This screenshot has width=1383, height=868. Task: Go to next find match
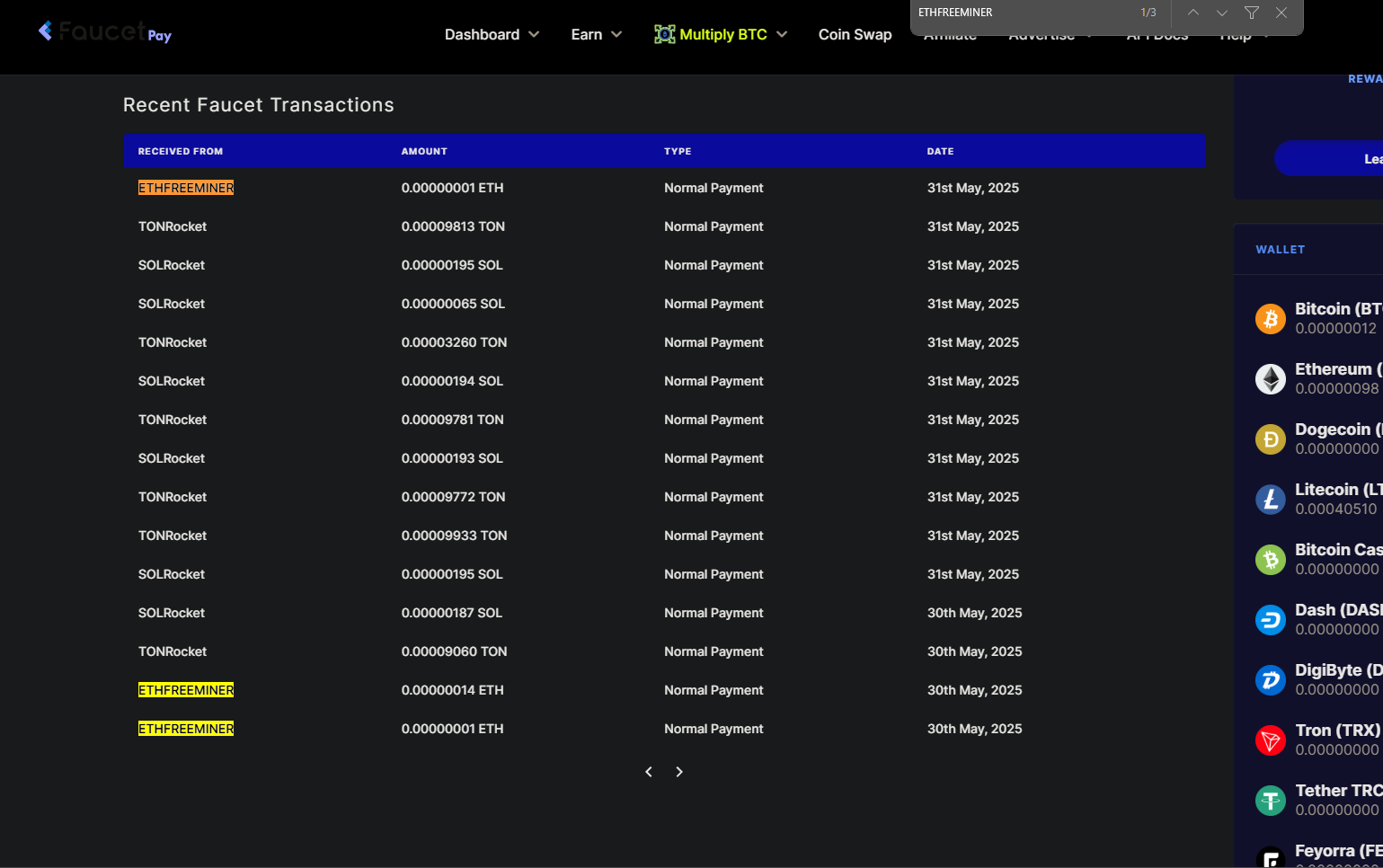[x=1222, y=13]
